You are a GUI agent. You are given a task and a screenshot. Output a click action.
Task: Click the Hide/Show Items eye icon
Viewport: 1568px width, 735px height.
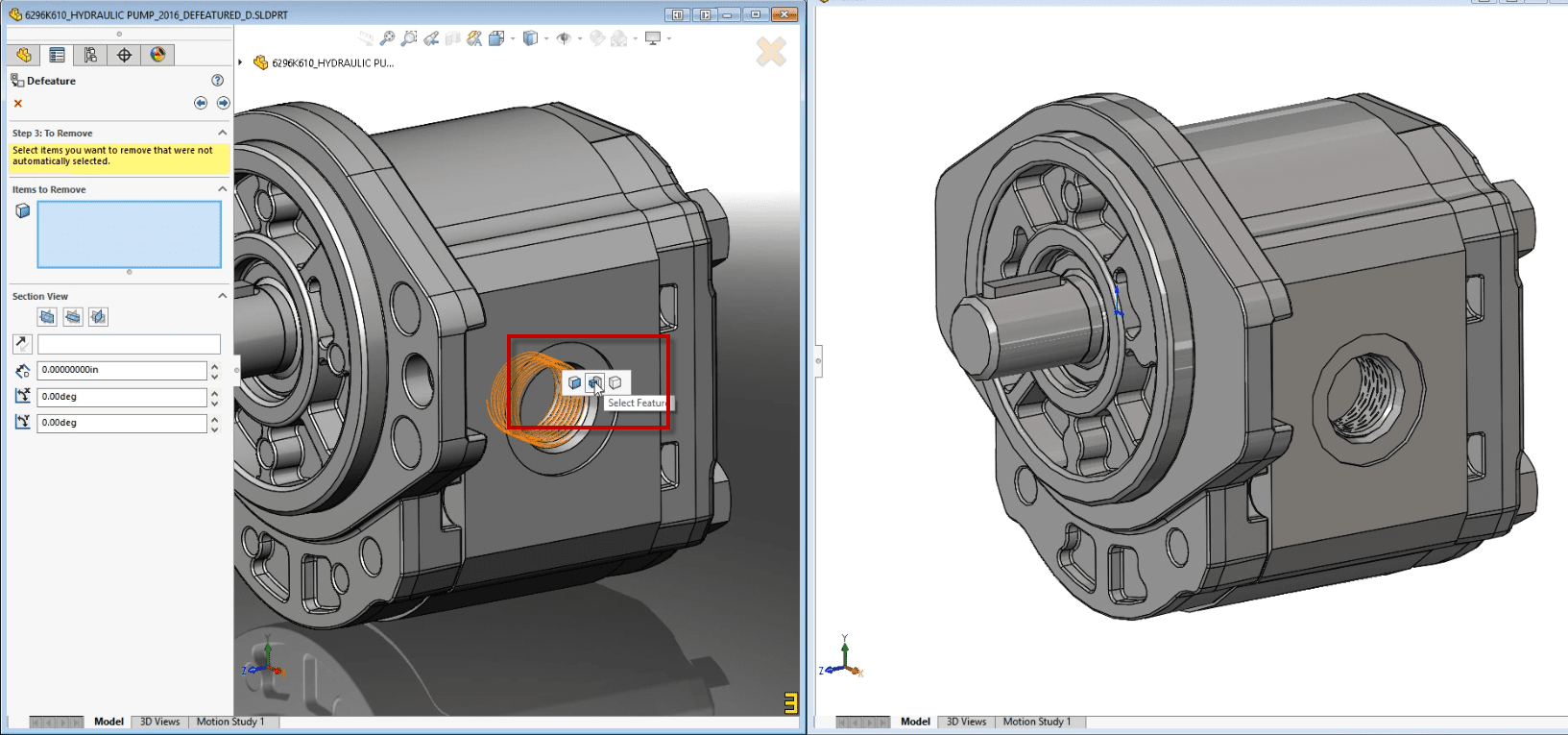tap(564, 38)
